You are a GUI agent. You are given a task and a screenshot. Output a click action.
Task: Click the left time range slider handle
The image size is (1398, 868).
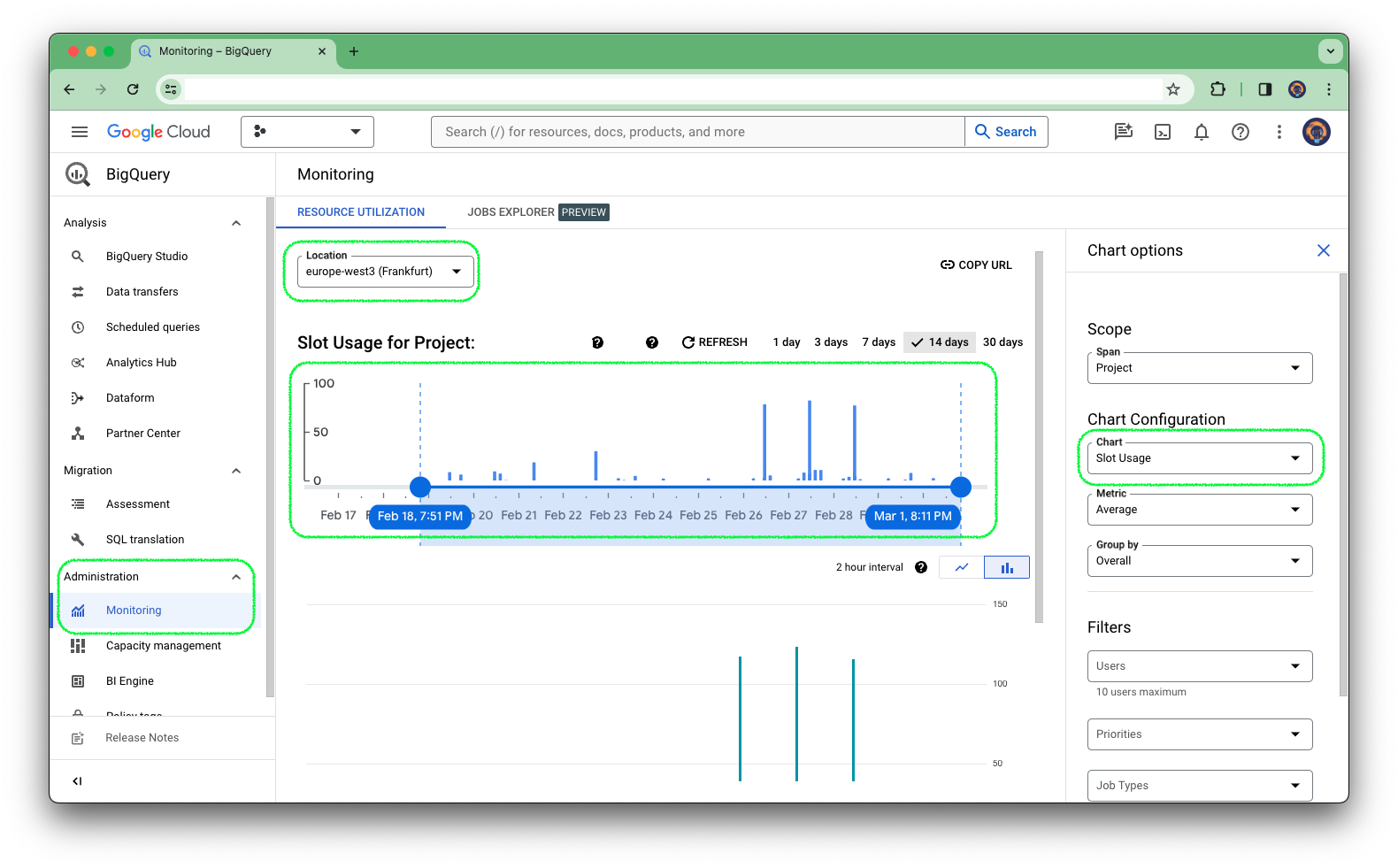click(420, 487)
